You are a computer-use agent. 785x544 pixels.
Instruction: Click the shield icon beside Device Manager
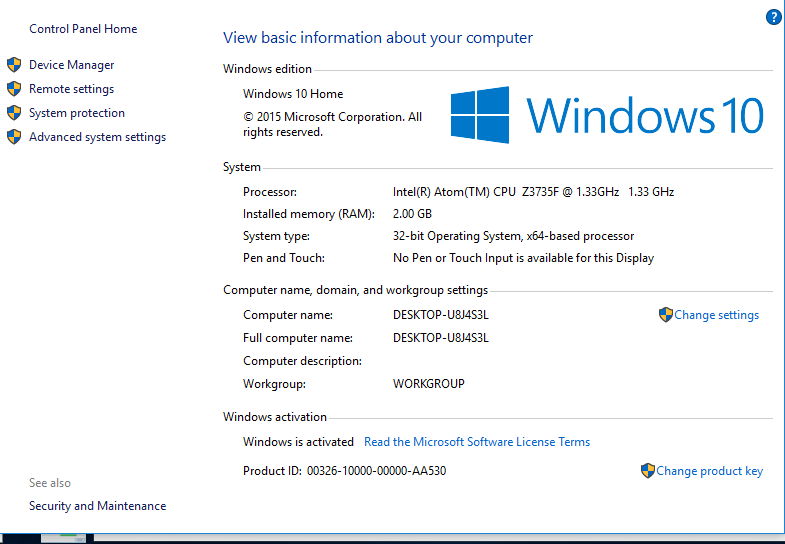pos(14,65)
